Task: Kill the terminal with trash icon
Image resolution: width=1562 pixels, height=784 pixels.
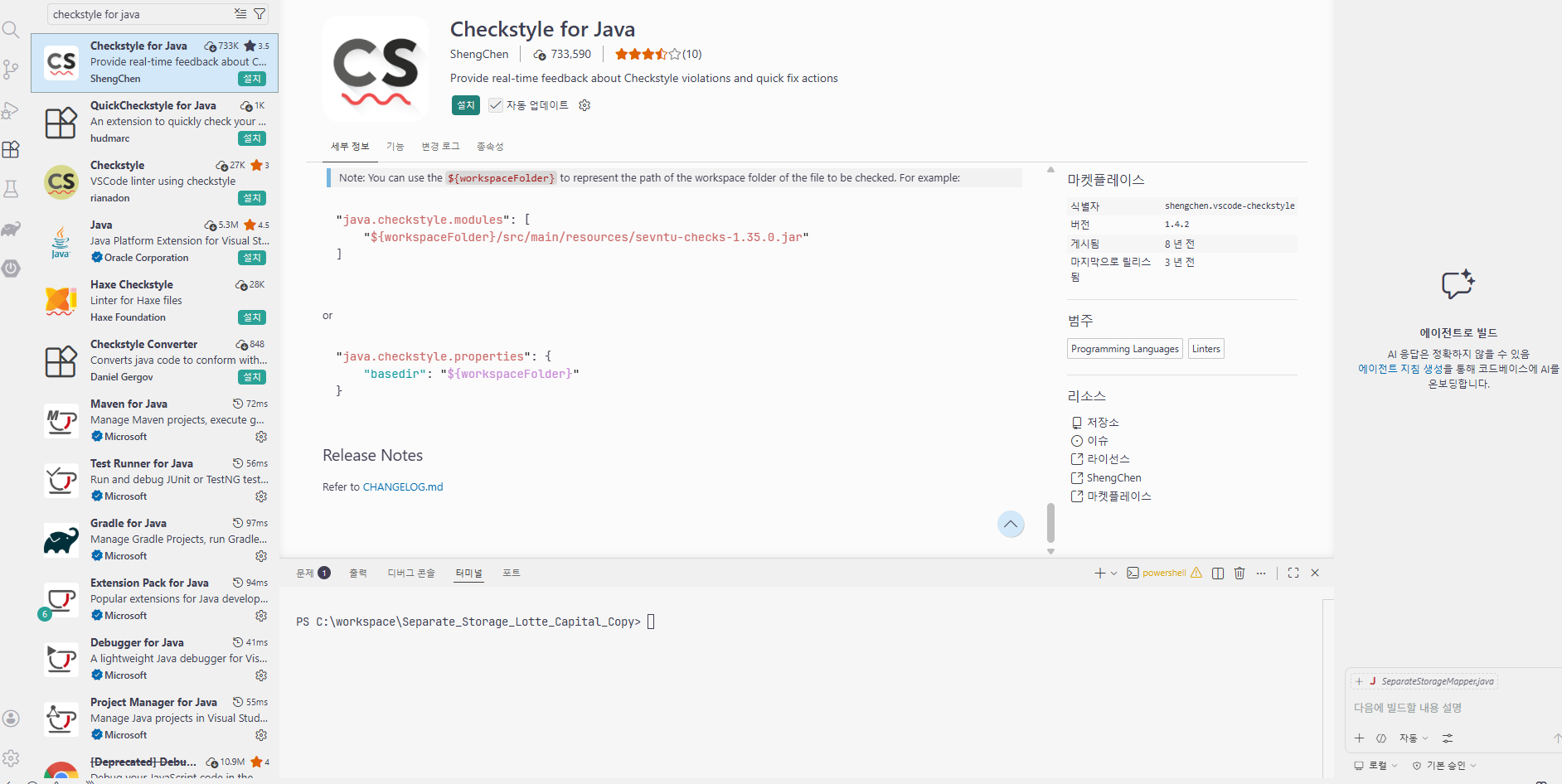Action: point(1239,573)
